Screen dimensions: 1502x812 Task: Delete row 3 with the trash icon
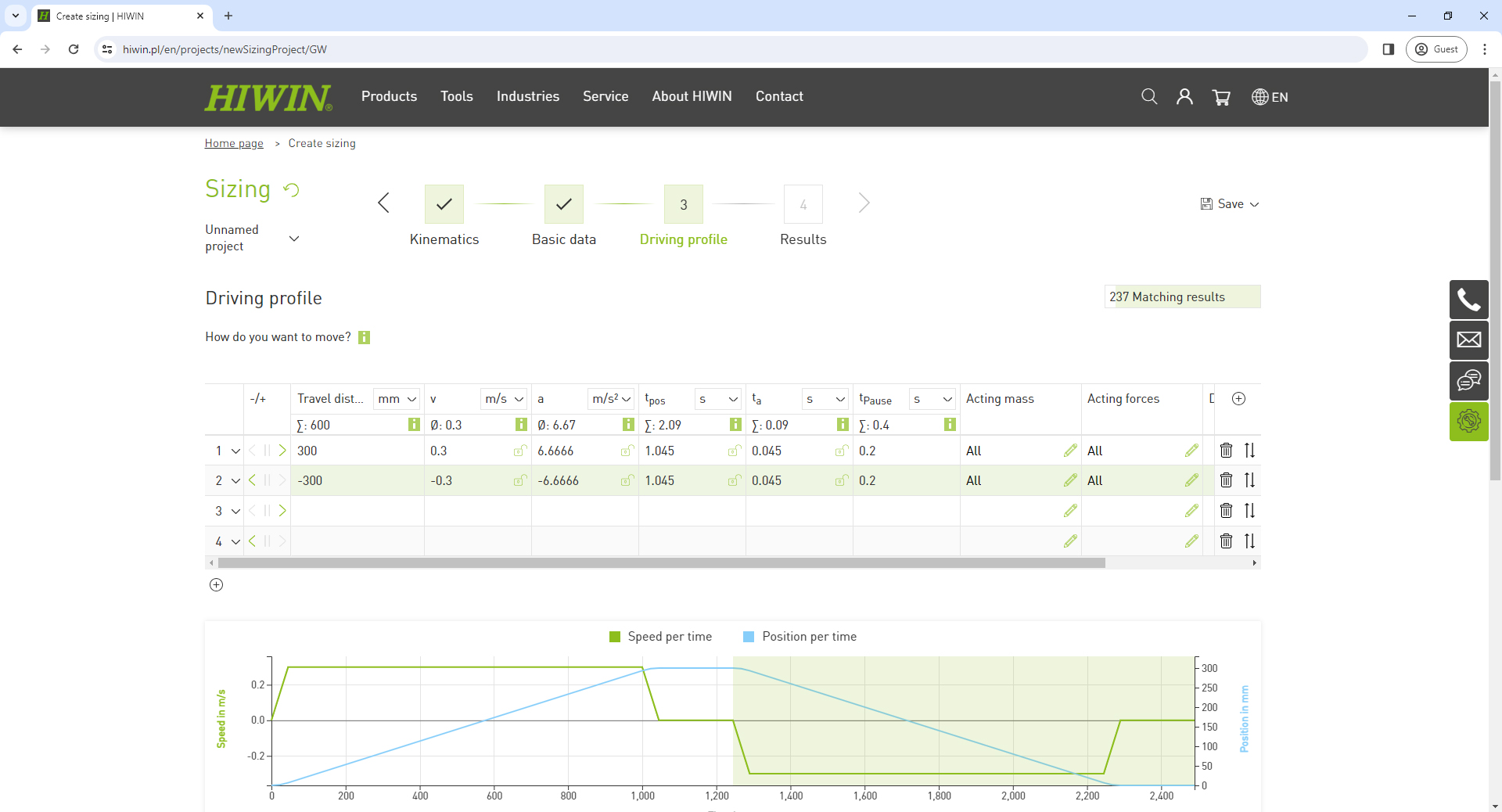[x=1226, y=511]
